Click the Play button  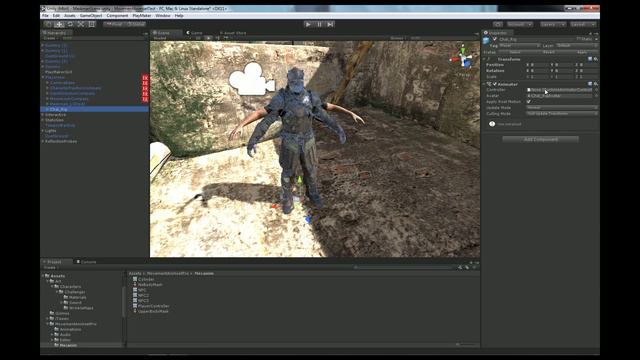tap(308, 24)
